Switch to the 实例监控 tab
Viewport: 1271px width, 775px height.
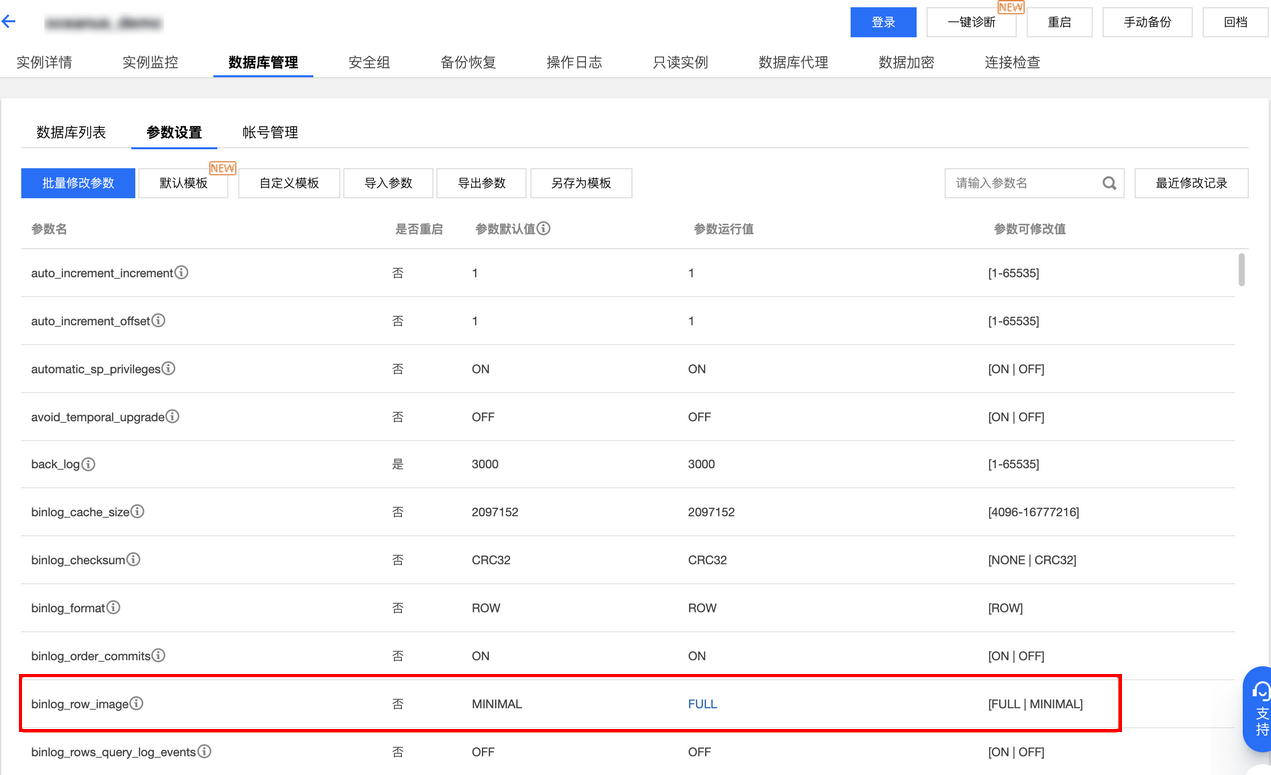(x=150, y=62)
